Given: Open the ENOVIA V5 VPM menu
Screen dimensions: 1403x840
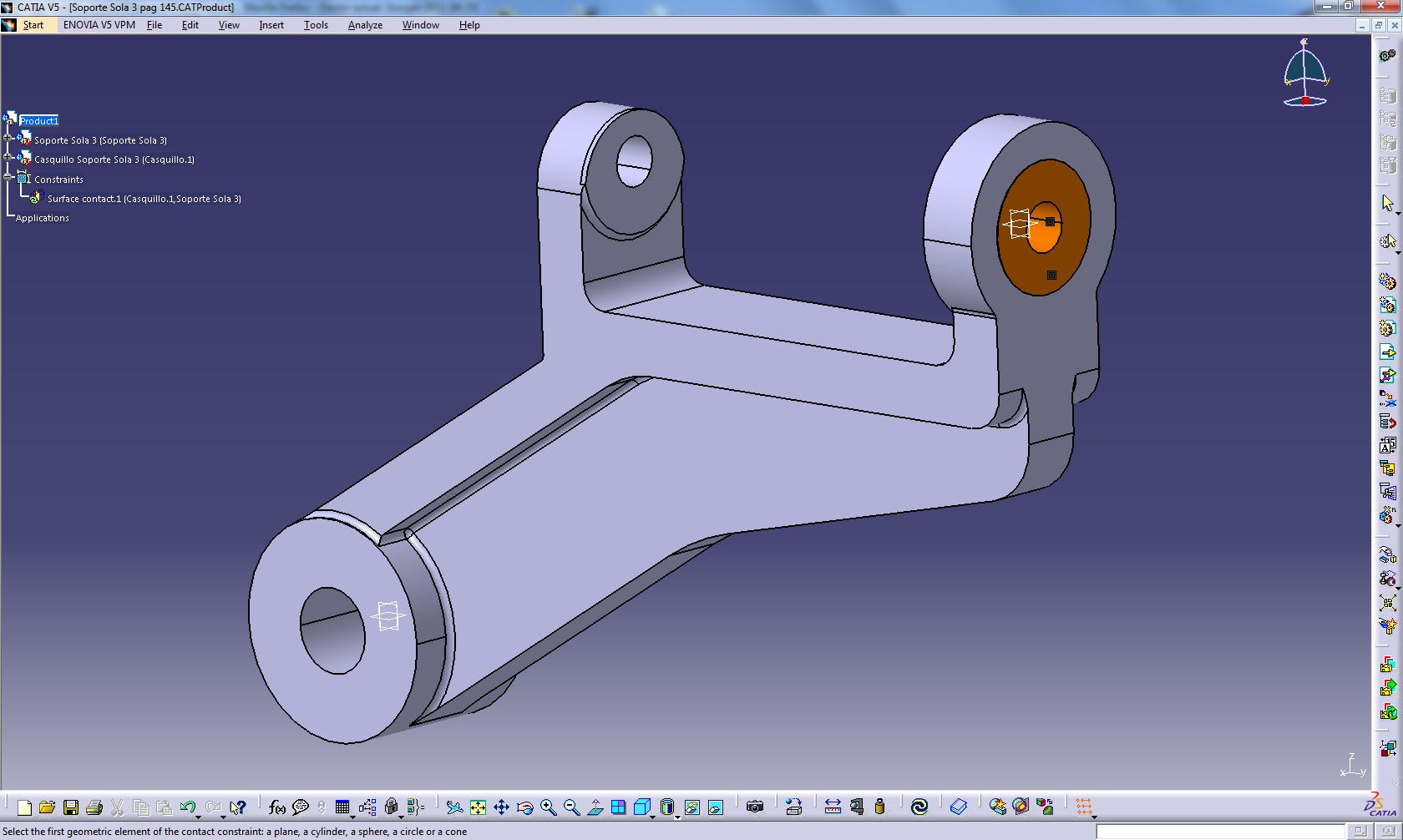Looking at the screenshot, I should pyautogui.click(x=99, y=25).
